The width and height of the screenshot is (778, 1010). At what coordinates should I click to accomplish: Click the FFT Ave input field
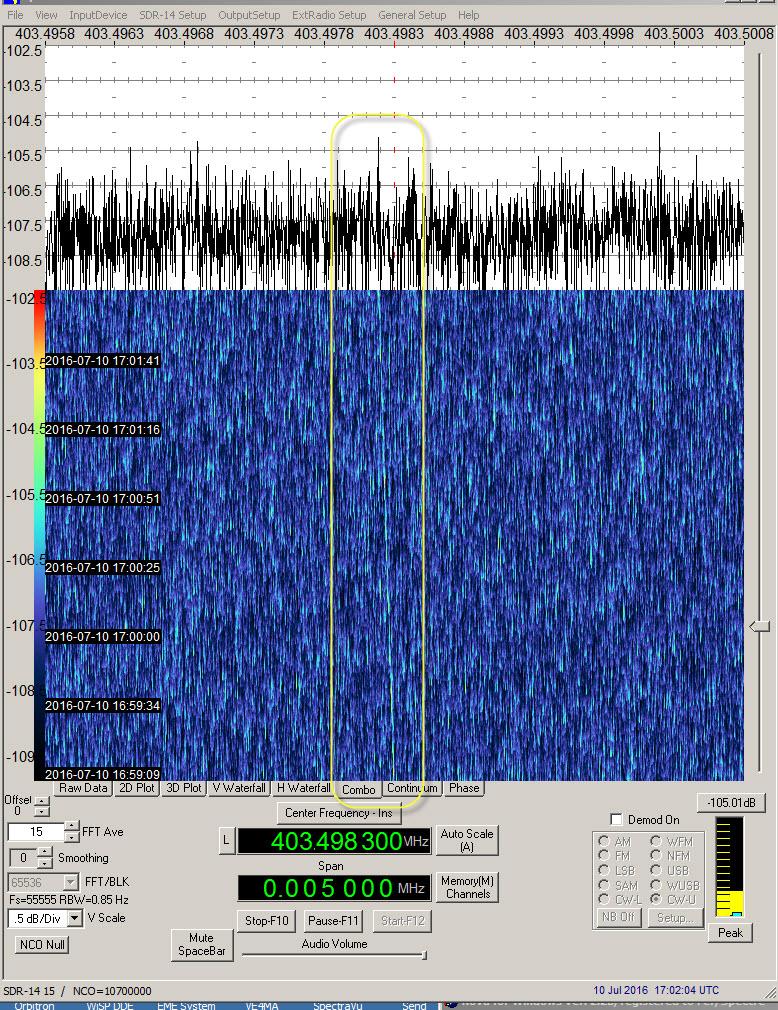[x=36, y=832]
